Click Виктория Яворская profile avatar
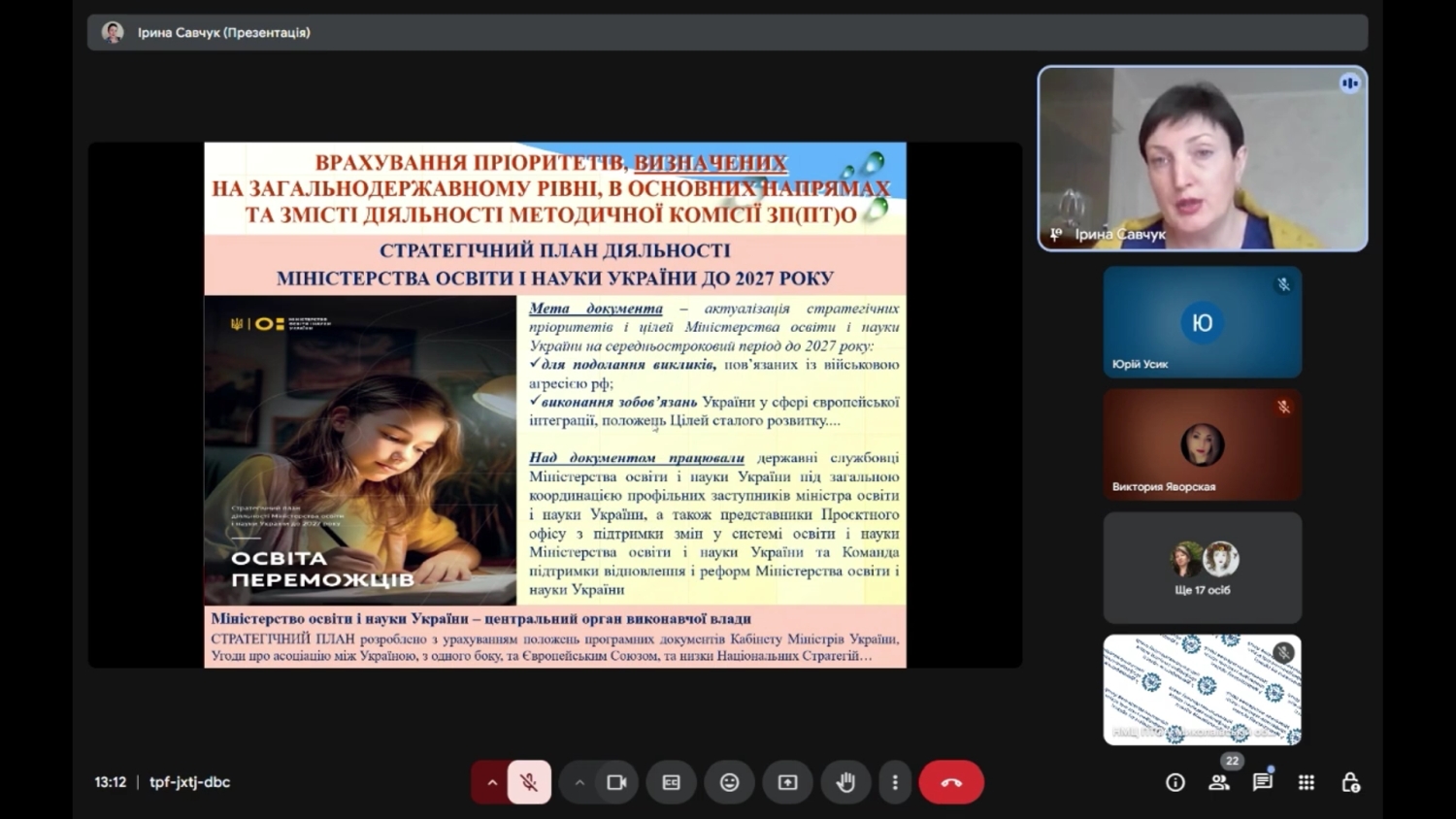The width and height of the screenshot is (1456, 819). (x=1203, y=445)
